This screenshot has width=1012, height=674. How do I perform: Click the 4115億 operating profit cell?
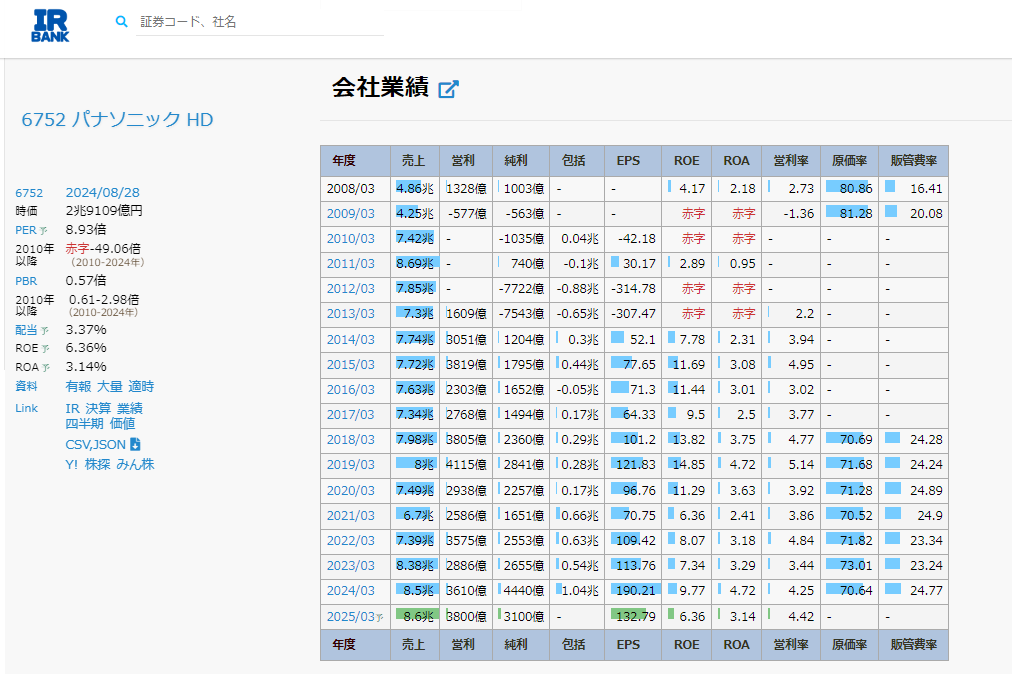point(466,465)
